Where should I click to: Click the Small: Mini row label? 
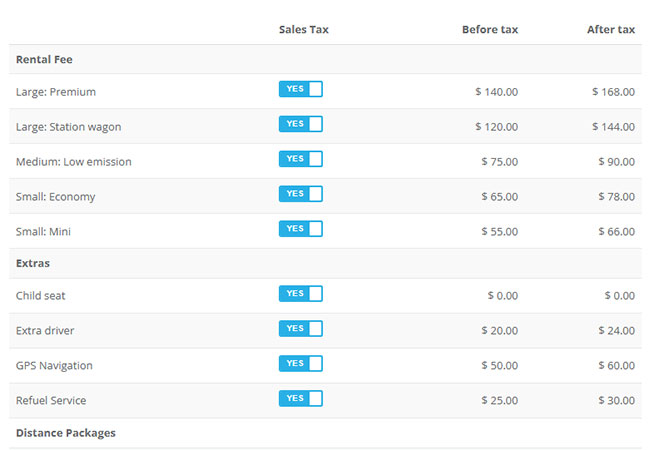(43, 232)
